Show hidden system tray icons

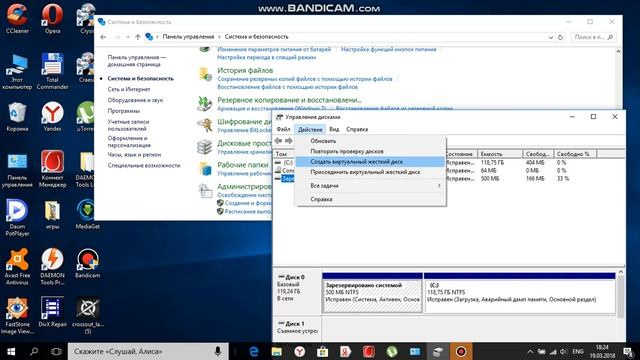tap(530, 351)
